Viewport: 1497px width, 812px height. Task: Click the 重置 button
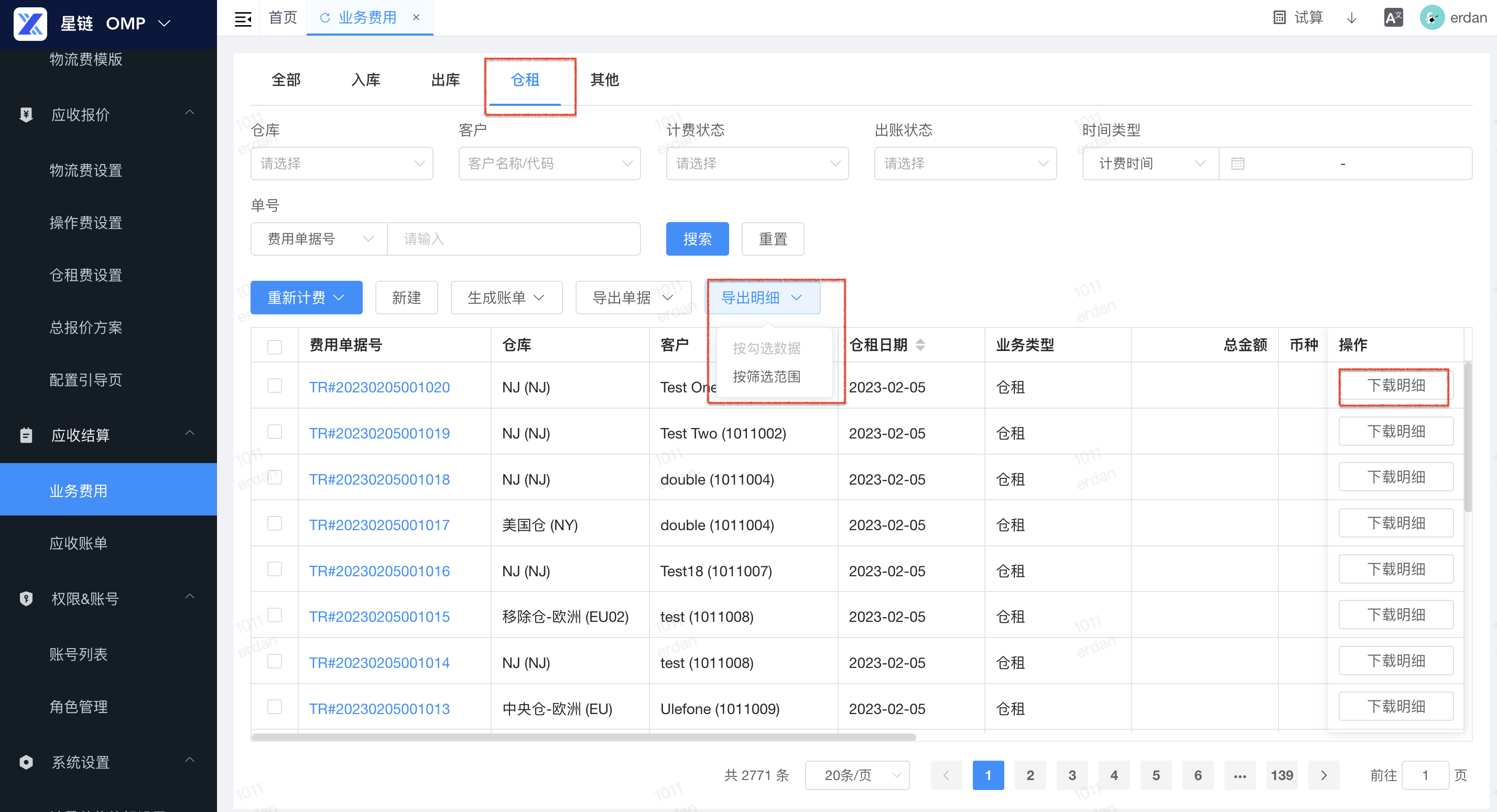(773, 239)
